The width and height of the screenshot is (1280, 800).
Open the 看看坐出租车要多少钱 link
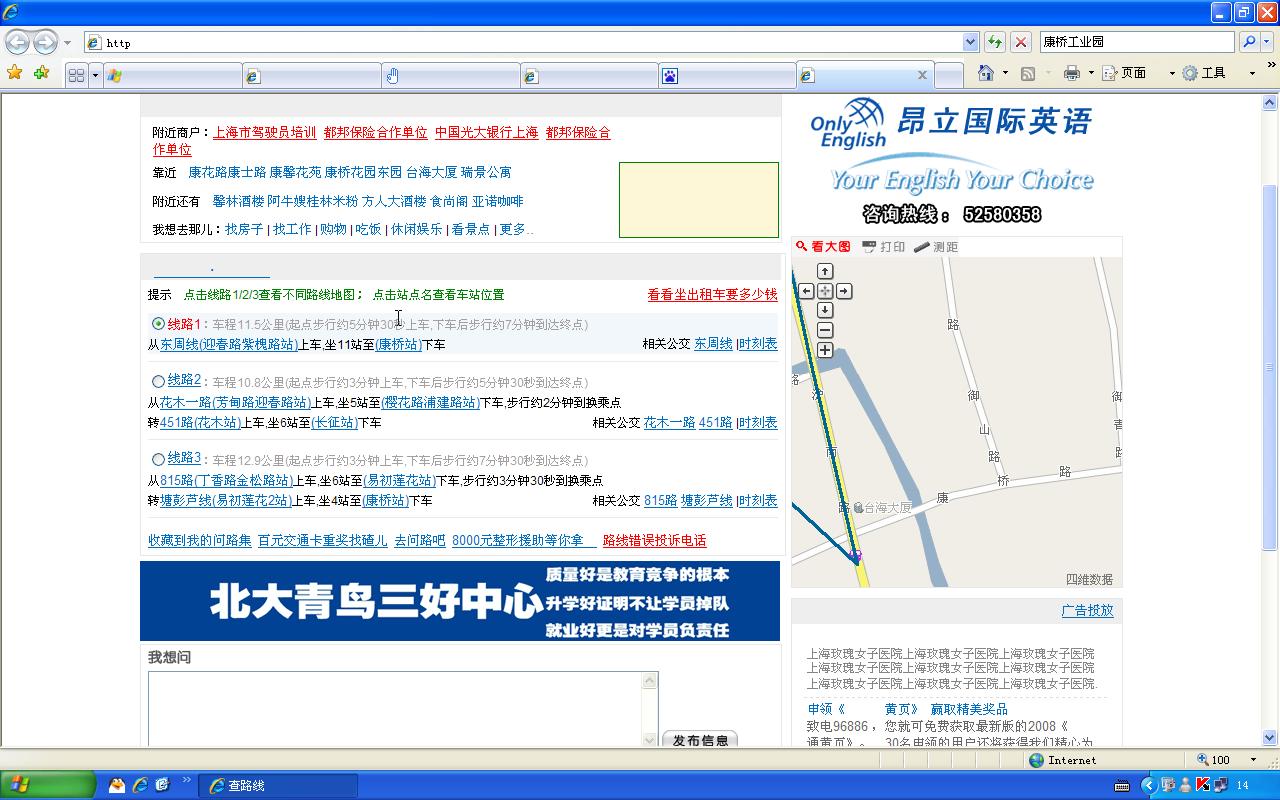(x=712, y=295)
